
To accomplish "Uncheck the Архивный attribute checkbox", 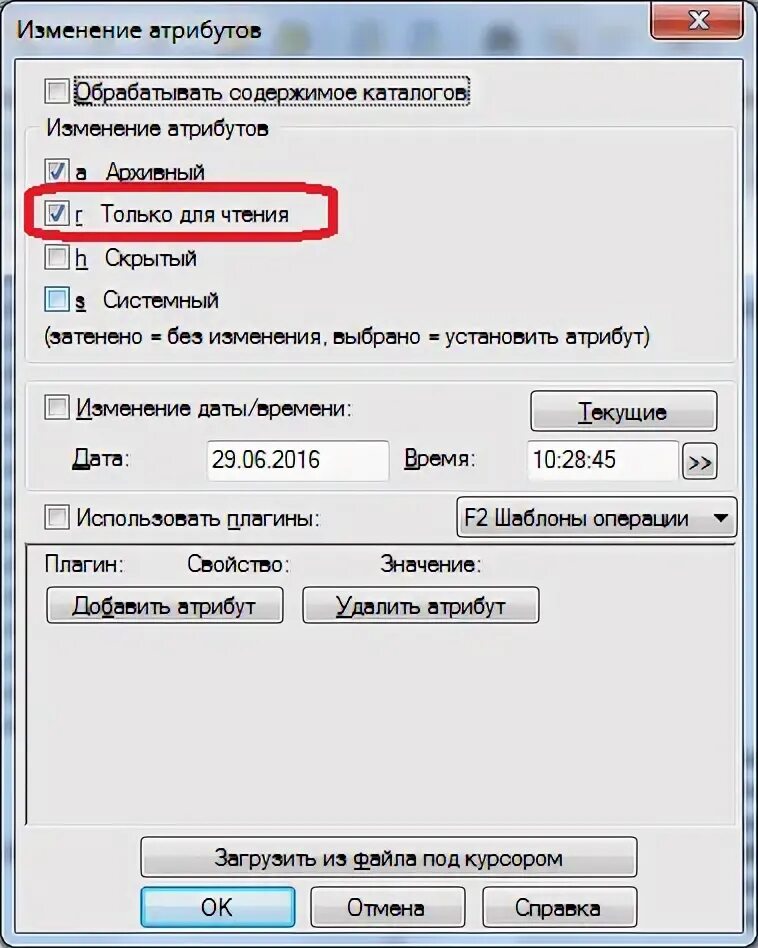I will [x=57, y=171].
